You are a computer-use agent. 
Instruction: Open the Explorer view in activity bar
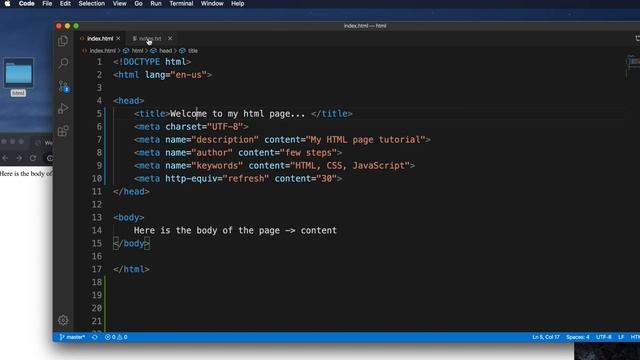[x=63, y=41]
